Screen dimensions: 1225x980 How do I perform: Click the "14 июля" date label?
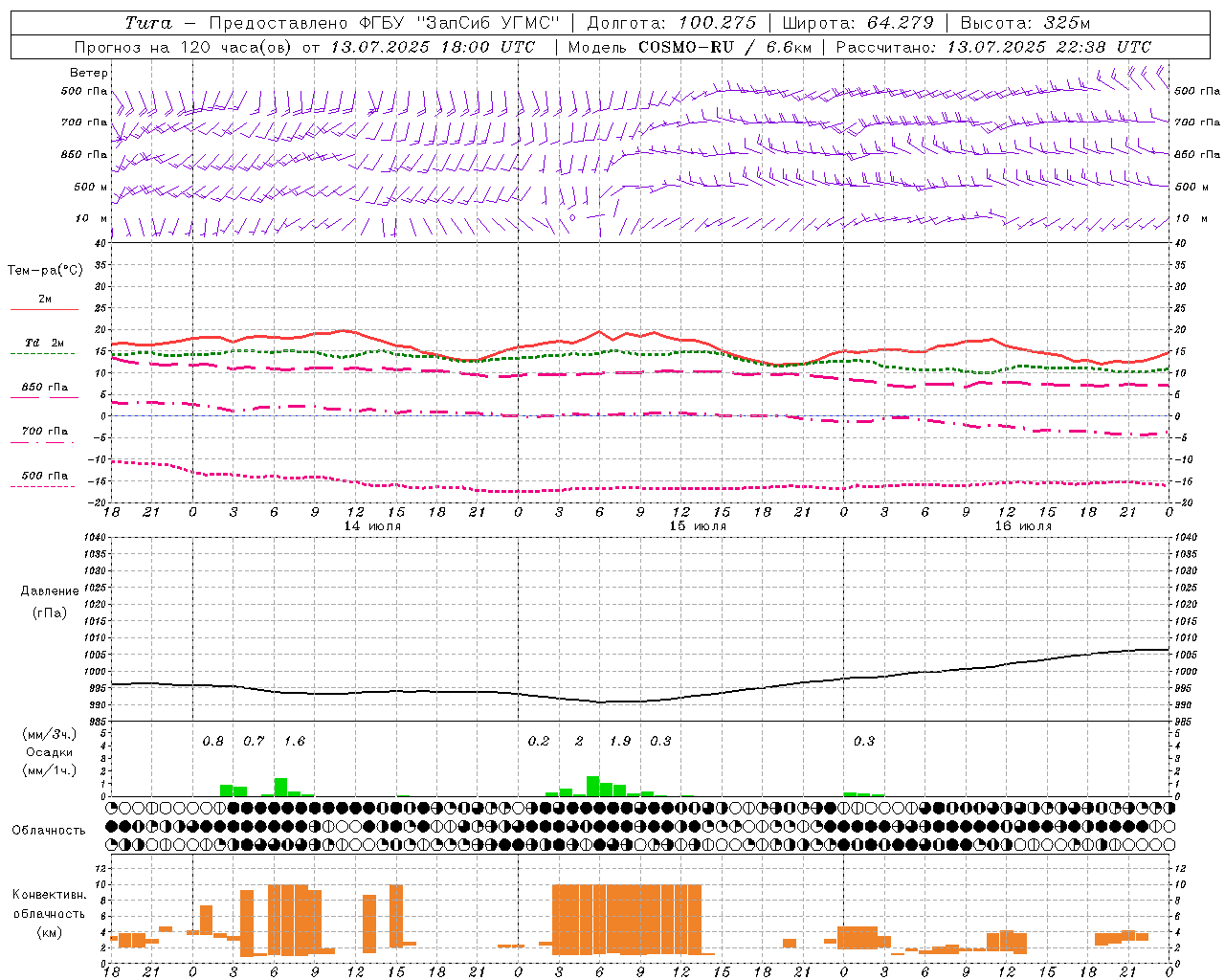[372, 525]
